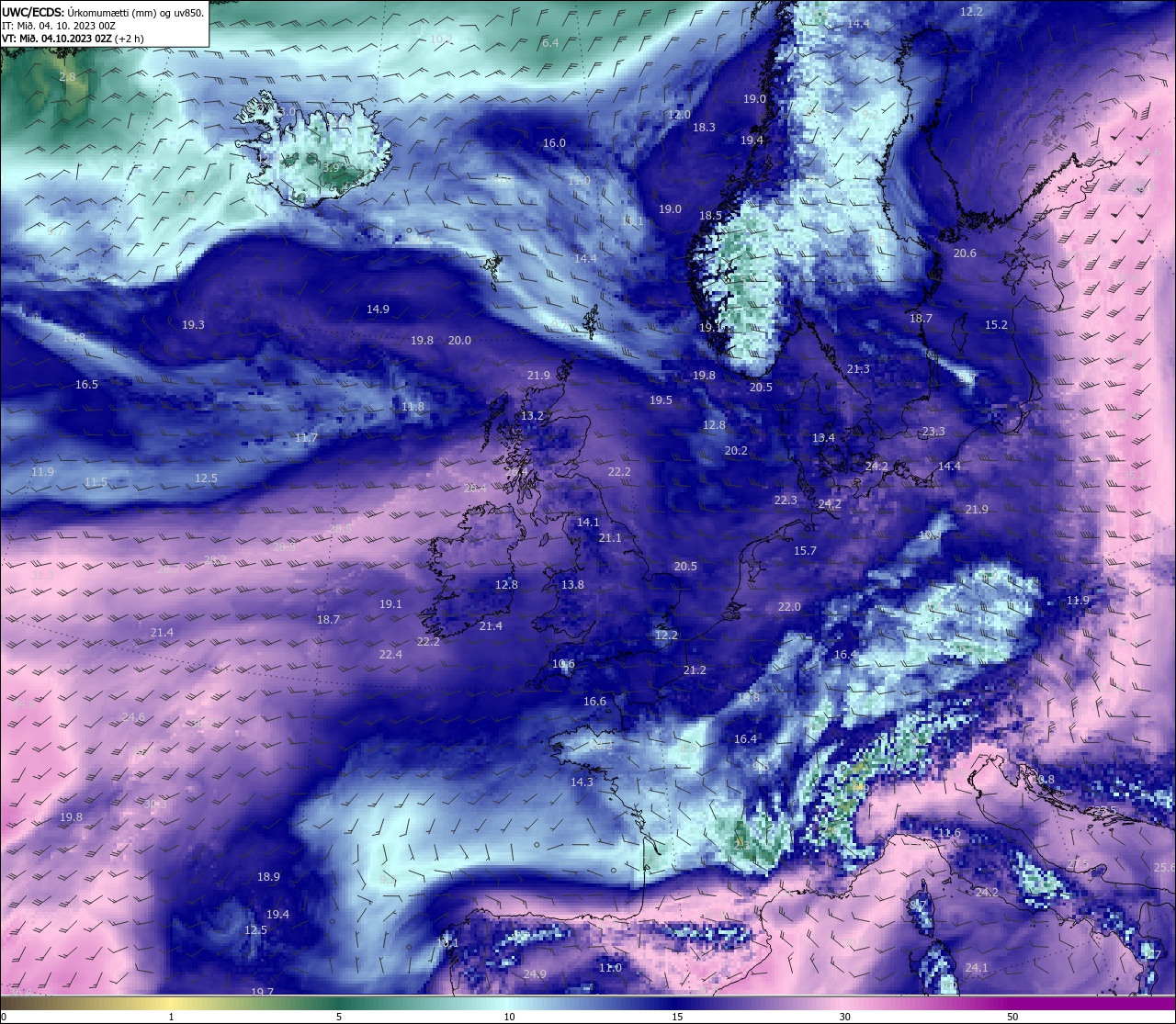Click the map value '15.7'
The image size is (1176, 1024).
pyautogui.click(x=805, y=551)
